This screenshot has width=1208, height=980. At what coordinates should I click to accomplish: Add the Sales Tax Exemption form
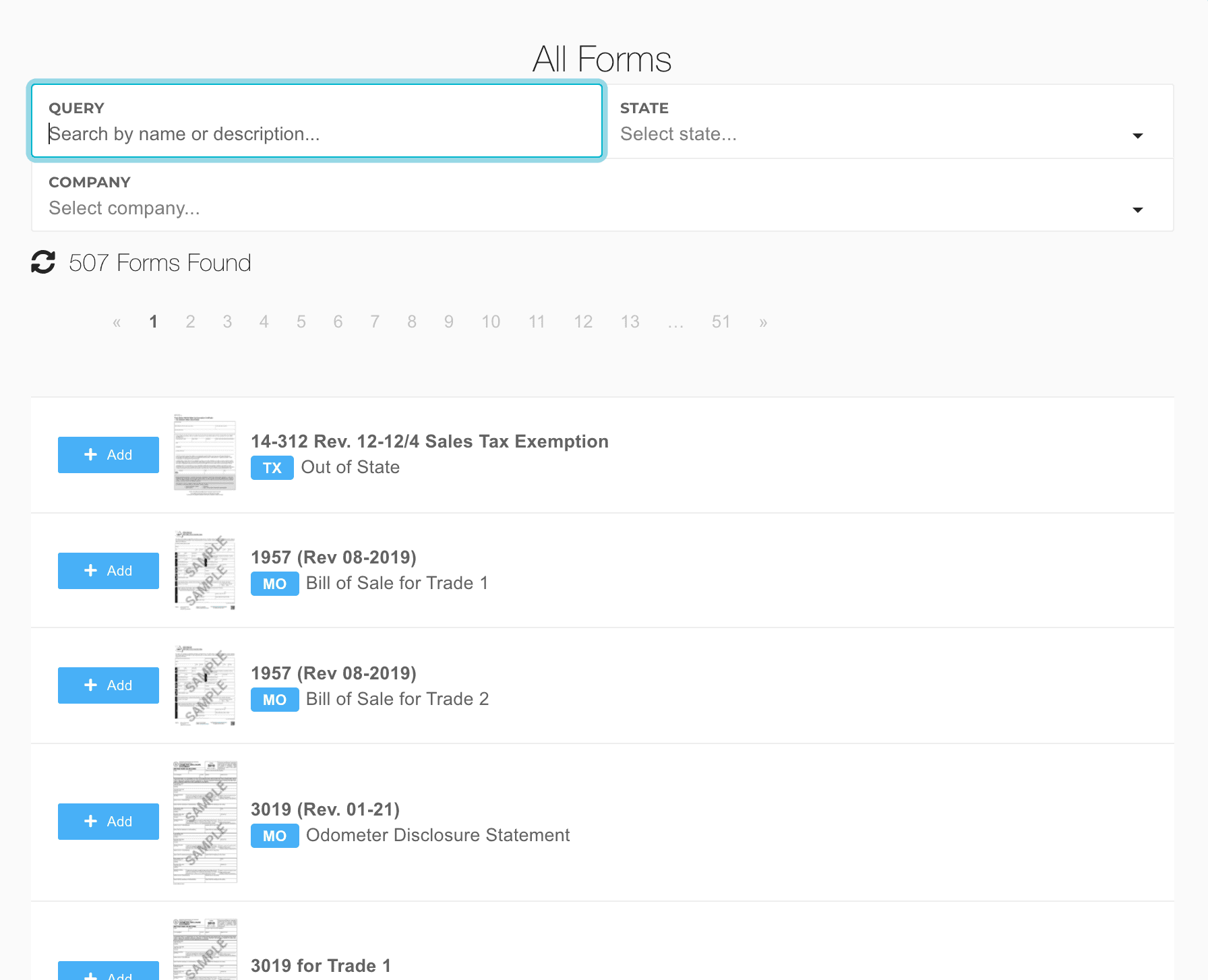[x=109, y=455]
